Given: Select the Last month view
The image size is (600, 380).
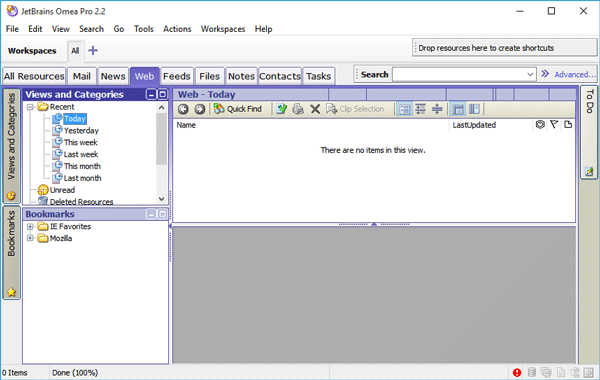Looking at the screenshot, I should (82, 178).
